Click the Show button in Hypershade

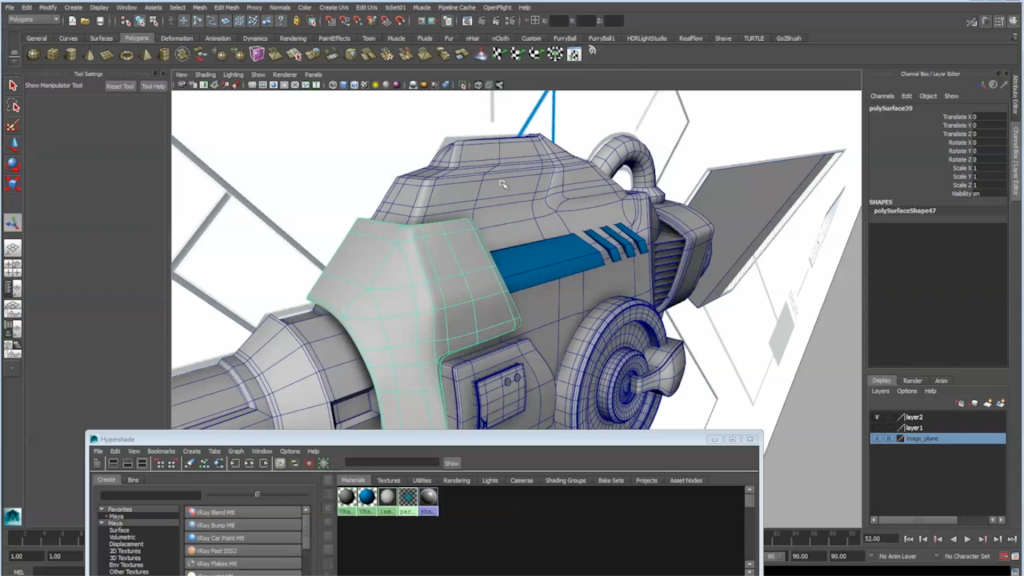point(452,463)
